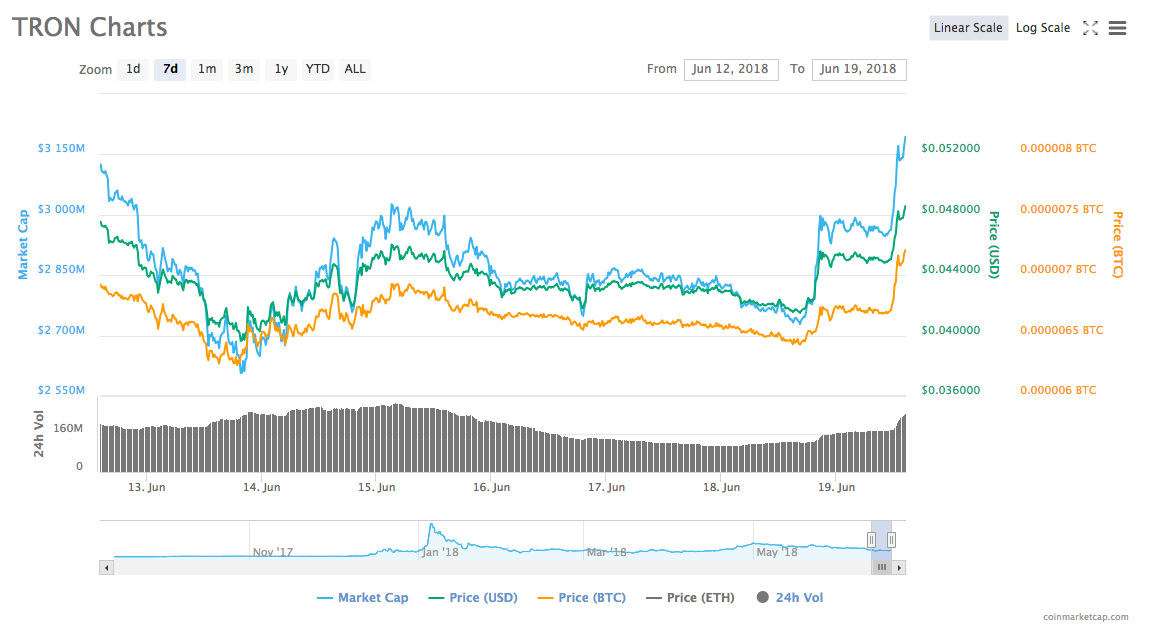
Task: Select the 7d zoom preset
Action: (169, 69)
